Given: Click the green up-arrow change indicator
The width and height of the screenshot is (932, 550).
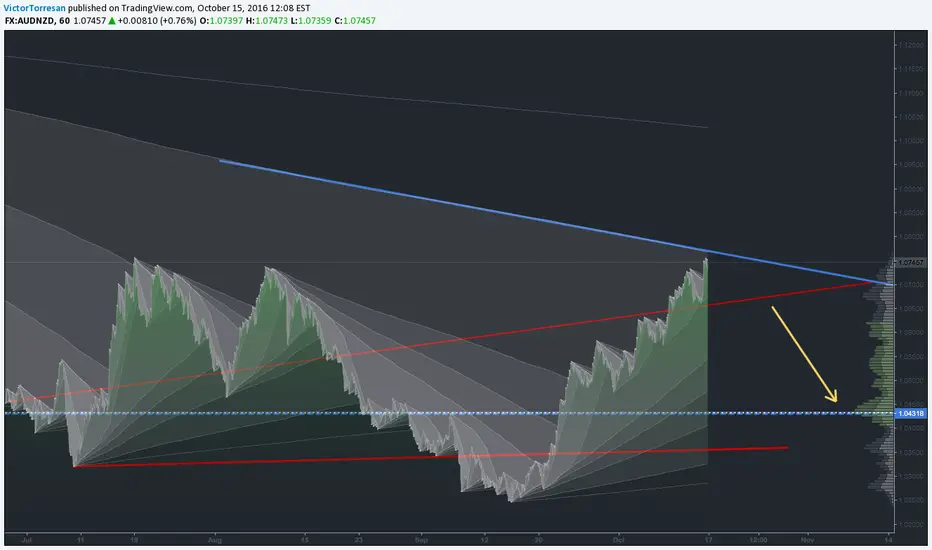Looking at the screenshot, I should 112,20.
